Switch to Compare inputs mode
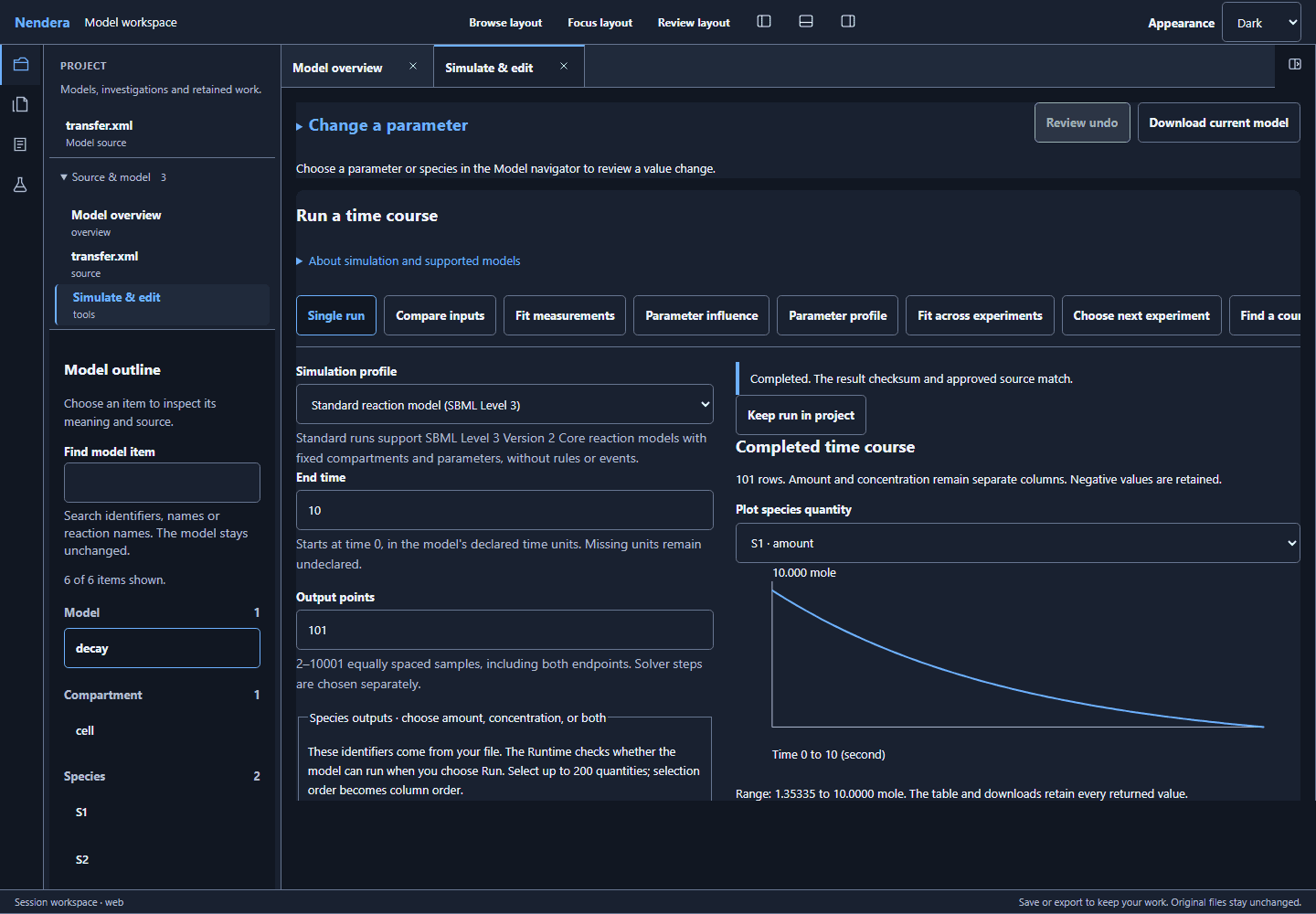 pos(440,315)
